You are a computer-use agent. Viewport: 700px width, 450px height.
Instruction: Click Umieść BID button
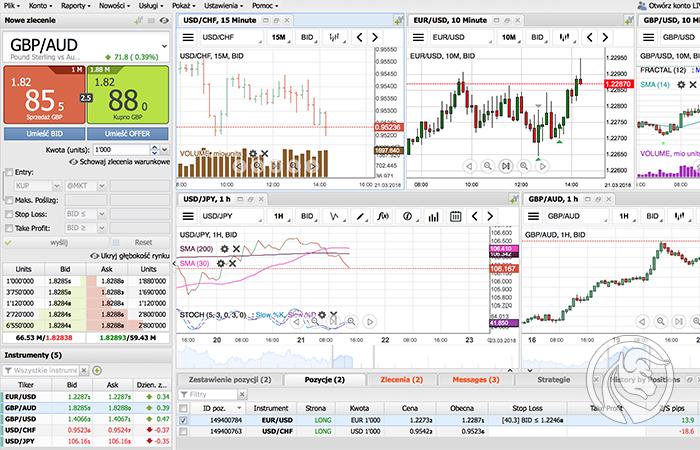click(44, 133)
